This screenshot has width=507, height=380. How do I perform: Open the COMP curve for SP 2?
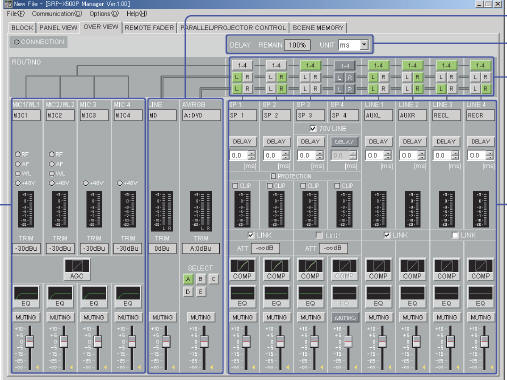276,269
